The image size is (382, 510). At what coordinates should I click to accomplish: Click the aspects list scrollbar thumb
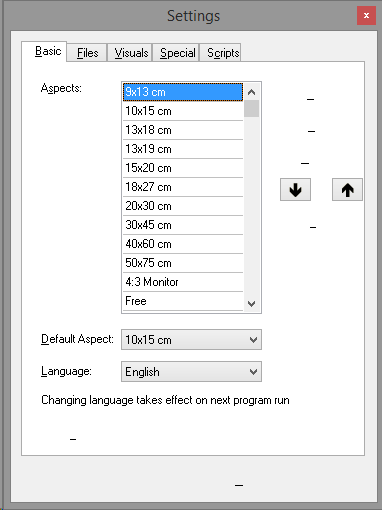click(252, 109)
